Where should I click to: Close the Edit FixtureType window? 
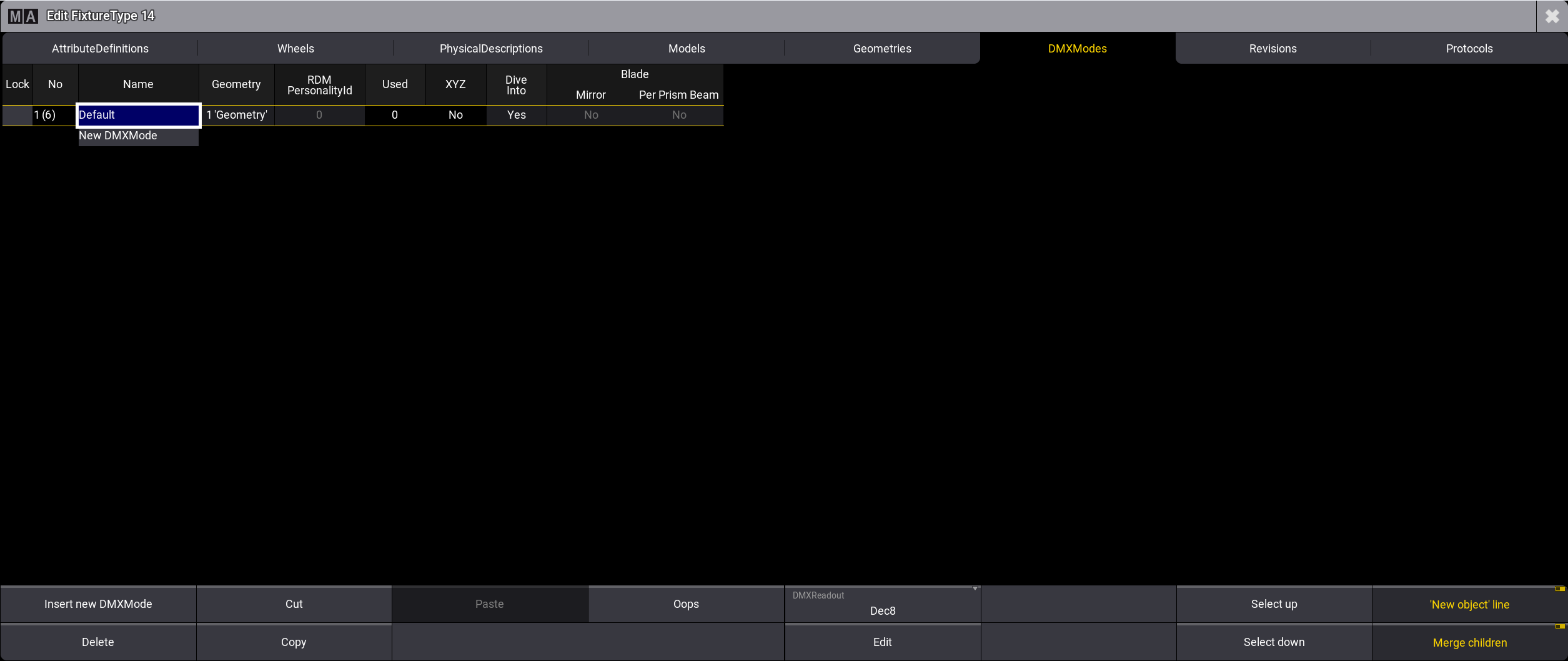coord(1552,16)
